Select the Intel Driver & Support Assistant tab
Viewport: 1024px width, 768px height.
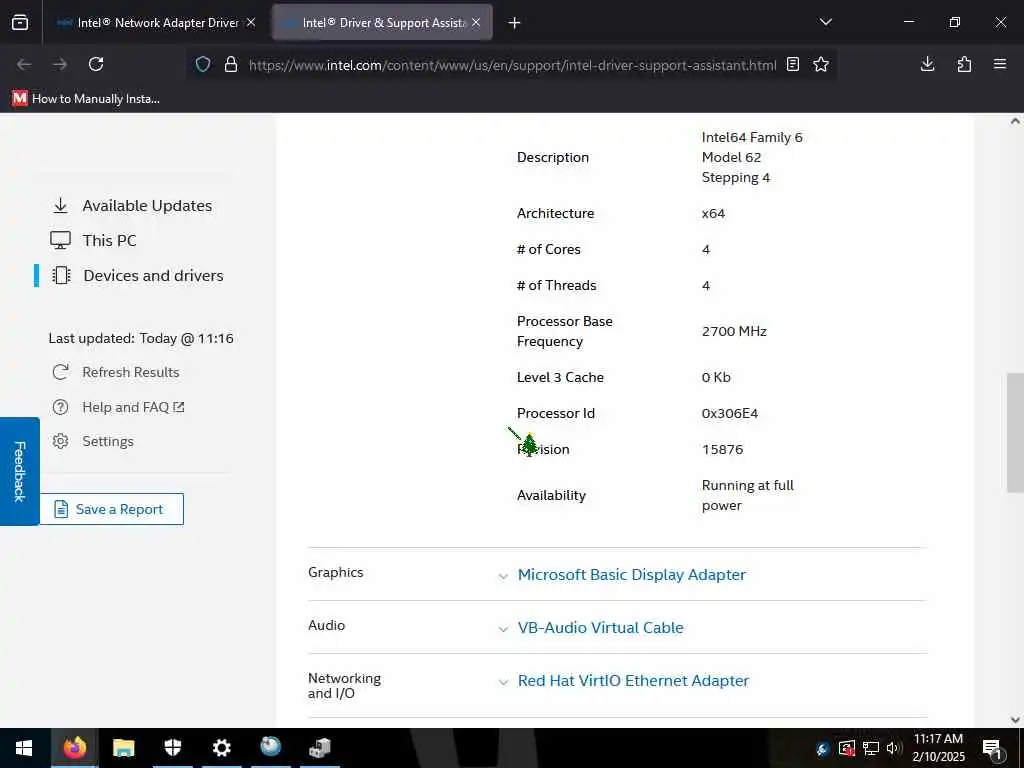tap(383, 23)
